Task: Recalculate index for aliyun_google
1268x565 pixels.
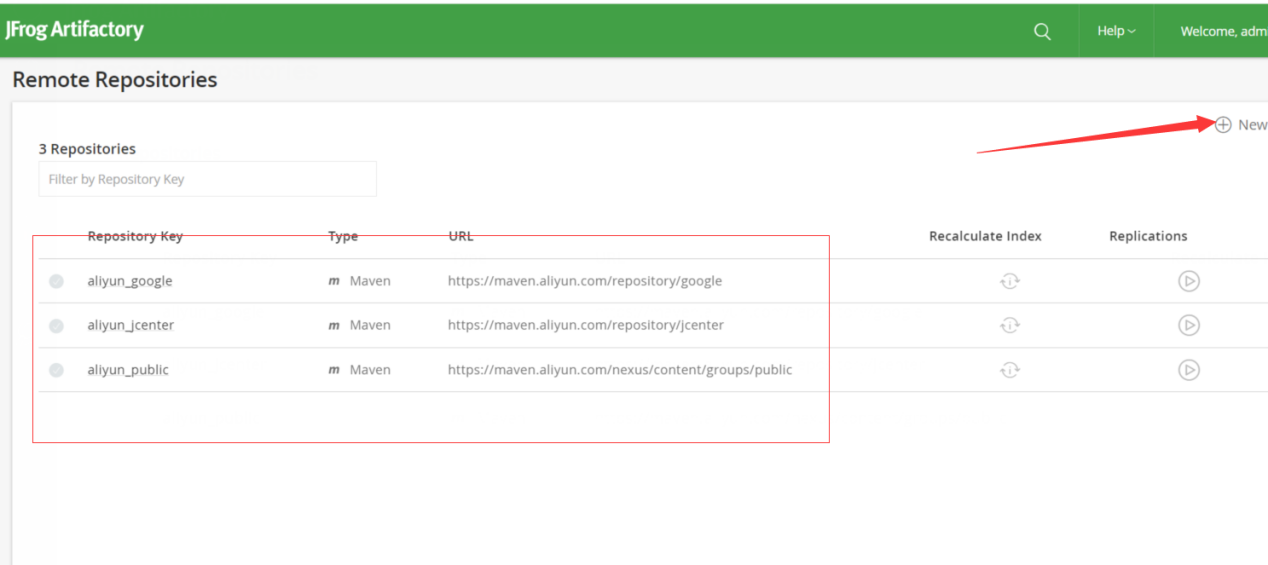Action: (x=1010, y=281)
